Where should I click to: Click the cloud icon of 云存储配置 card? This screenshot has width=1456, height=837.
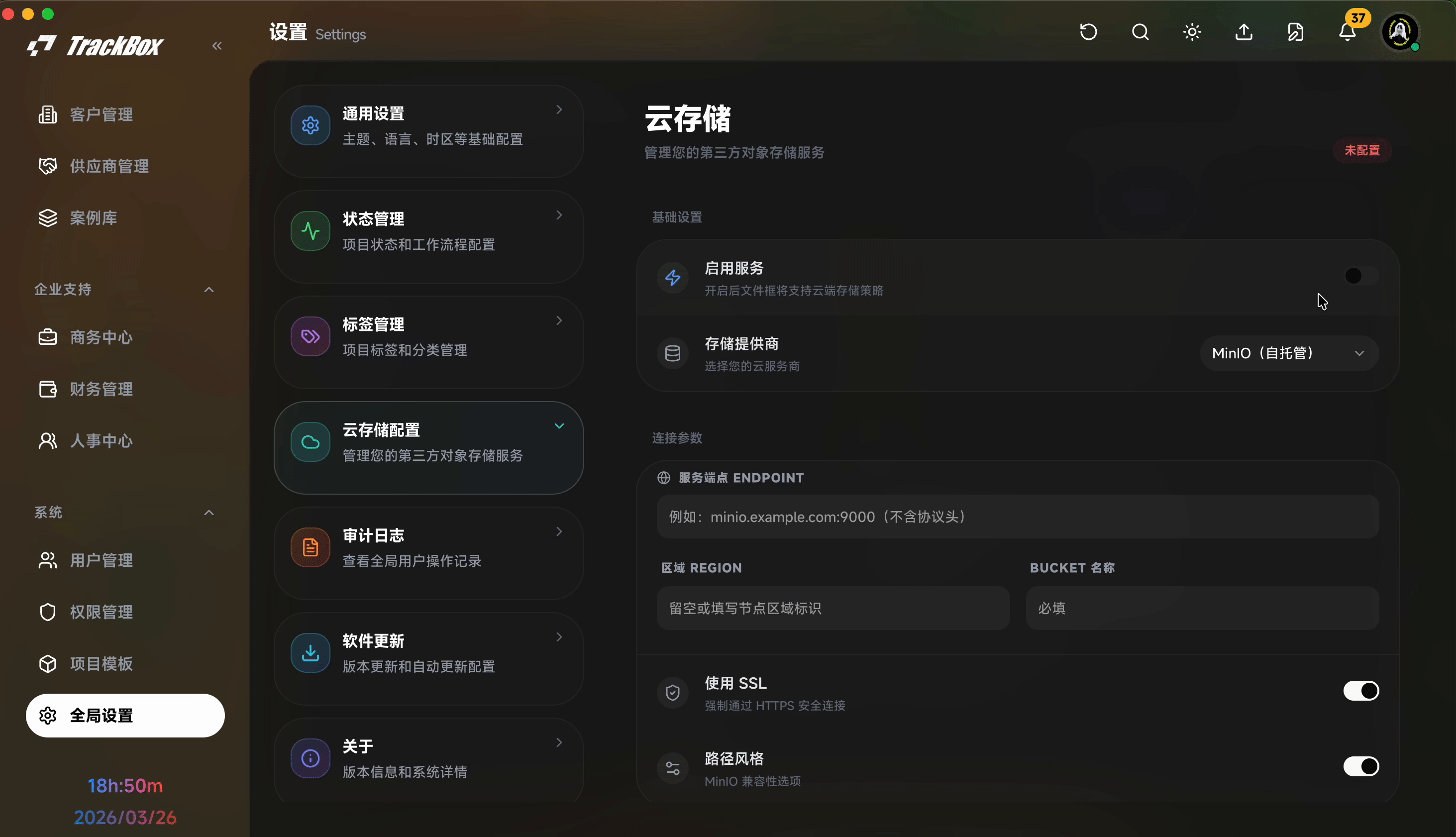[311, 442]
